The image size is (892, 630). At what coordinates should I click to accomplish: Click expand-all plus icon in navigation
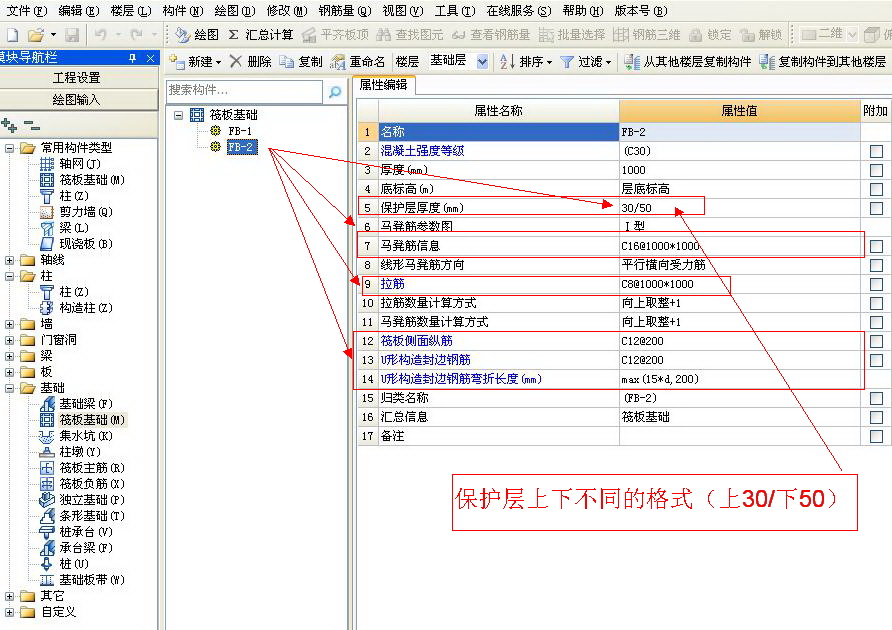9,125
